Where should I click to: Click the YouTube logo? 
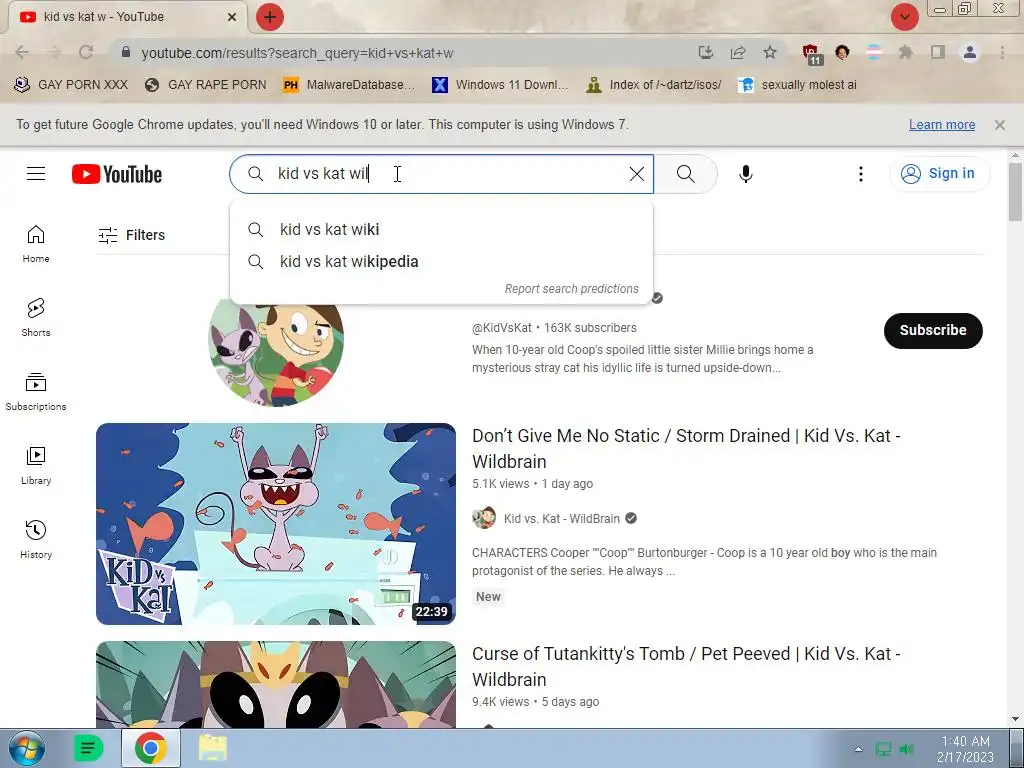pos(117,174)
